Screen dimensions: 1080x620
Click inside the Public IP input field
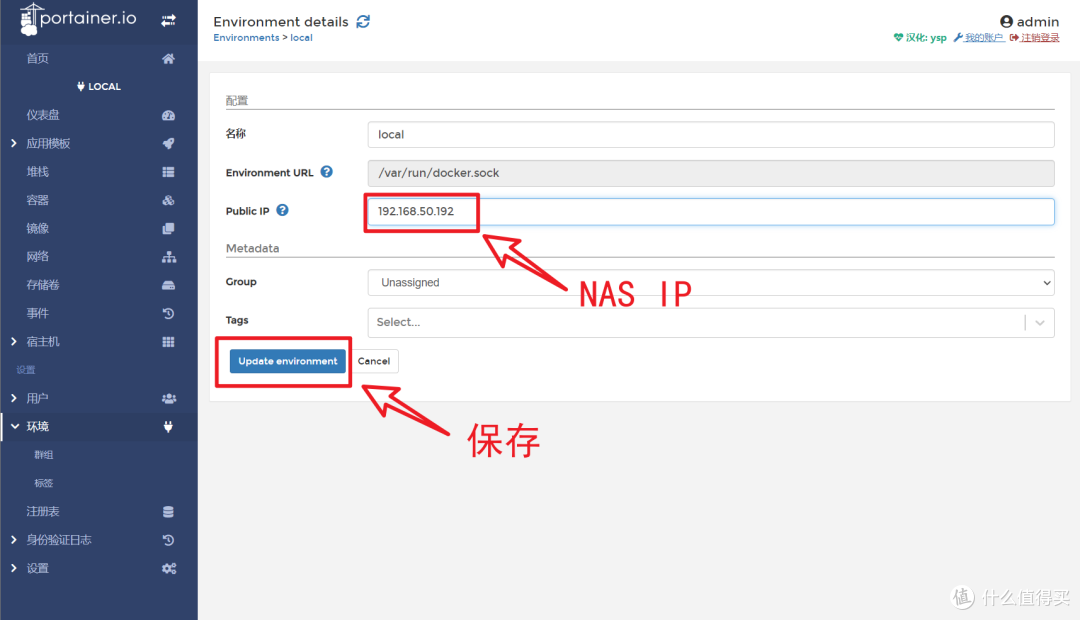[600, 211]
